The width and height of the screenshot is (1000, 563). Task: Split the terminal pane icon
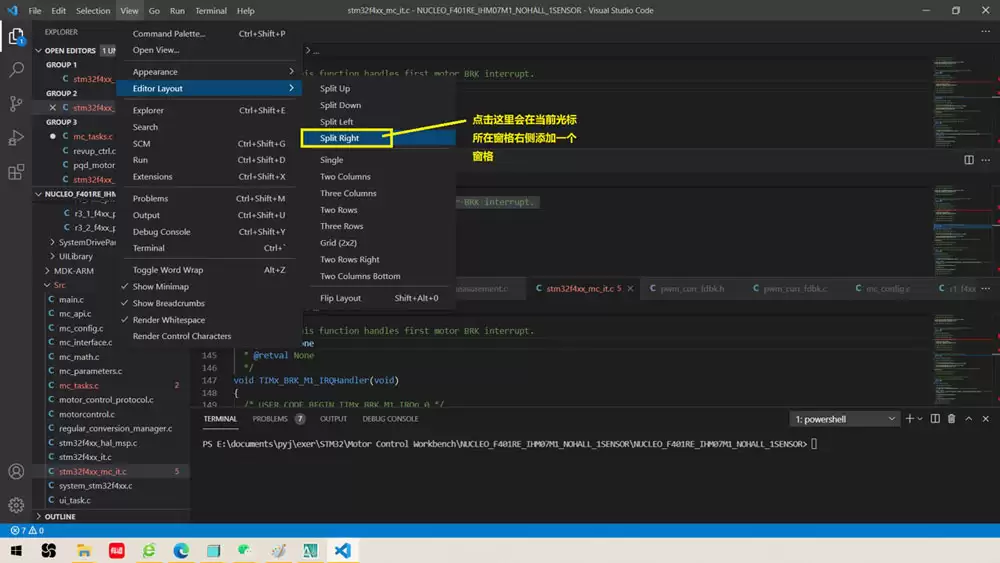[935, 419]
